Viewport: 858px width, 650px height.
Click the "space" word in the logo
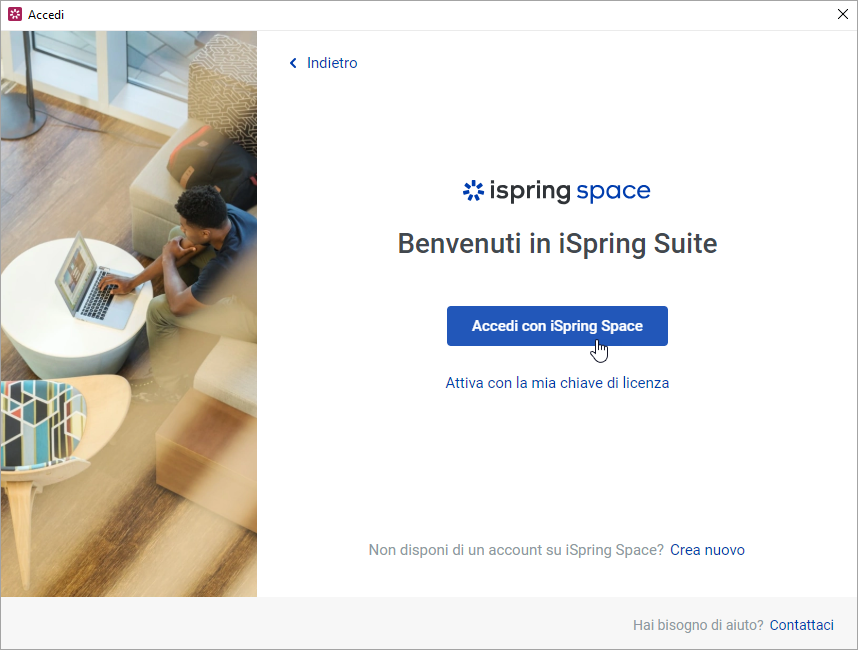(613, 191)
